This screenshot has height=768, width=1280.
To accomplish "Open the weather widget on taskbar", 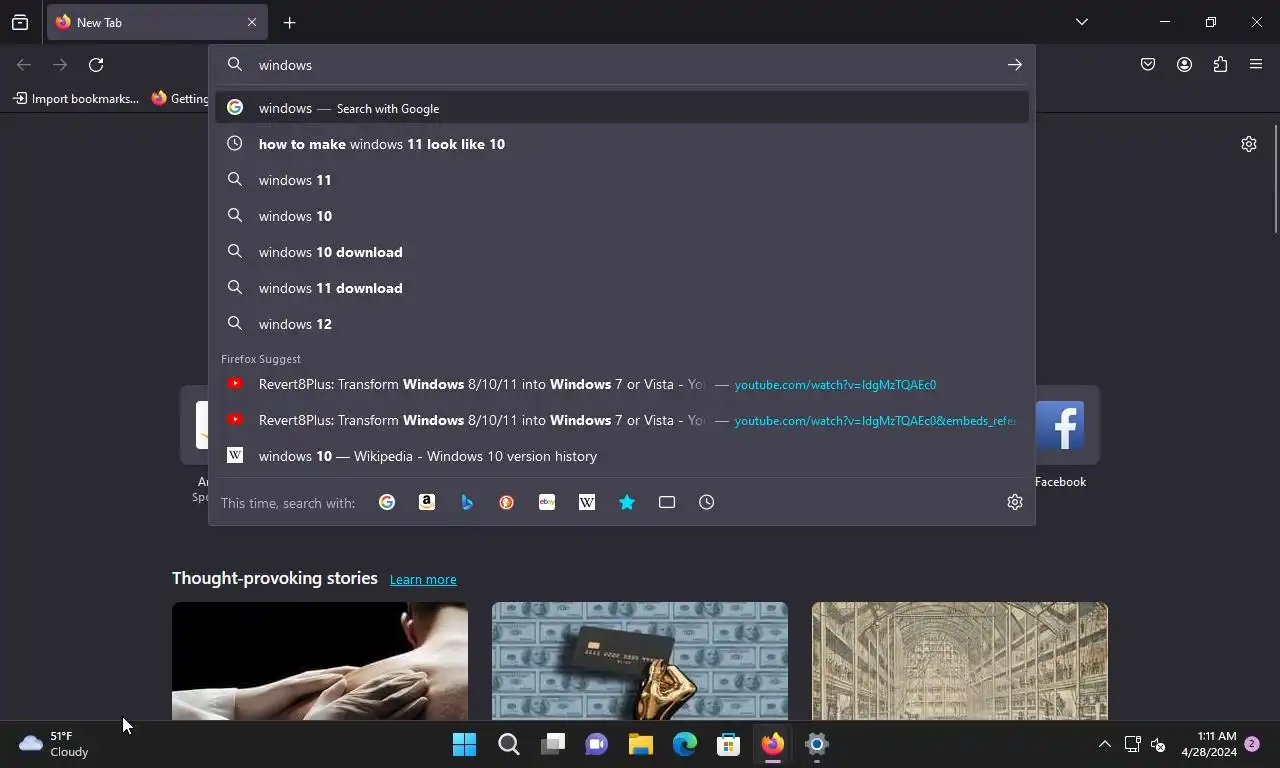I will (x=55, y=744).
